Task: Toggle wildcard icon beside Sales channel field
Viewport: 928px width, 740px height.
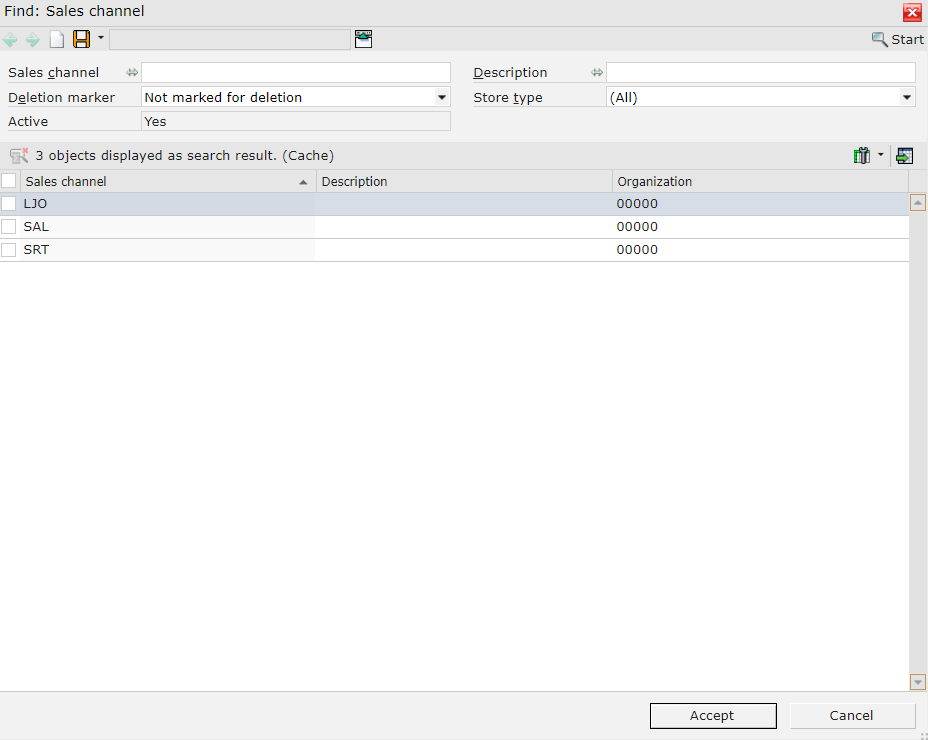Action: point(132,72)
